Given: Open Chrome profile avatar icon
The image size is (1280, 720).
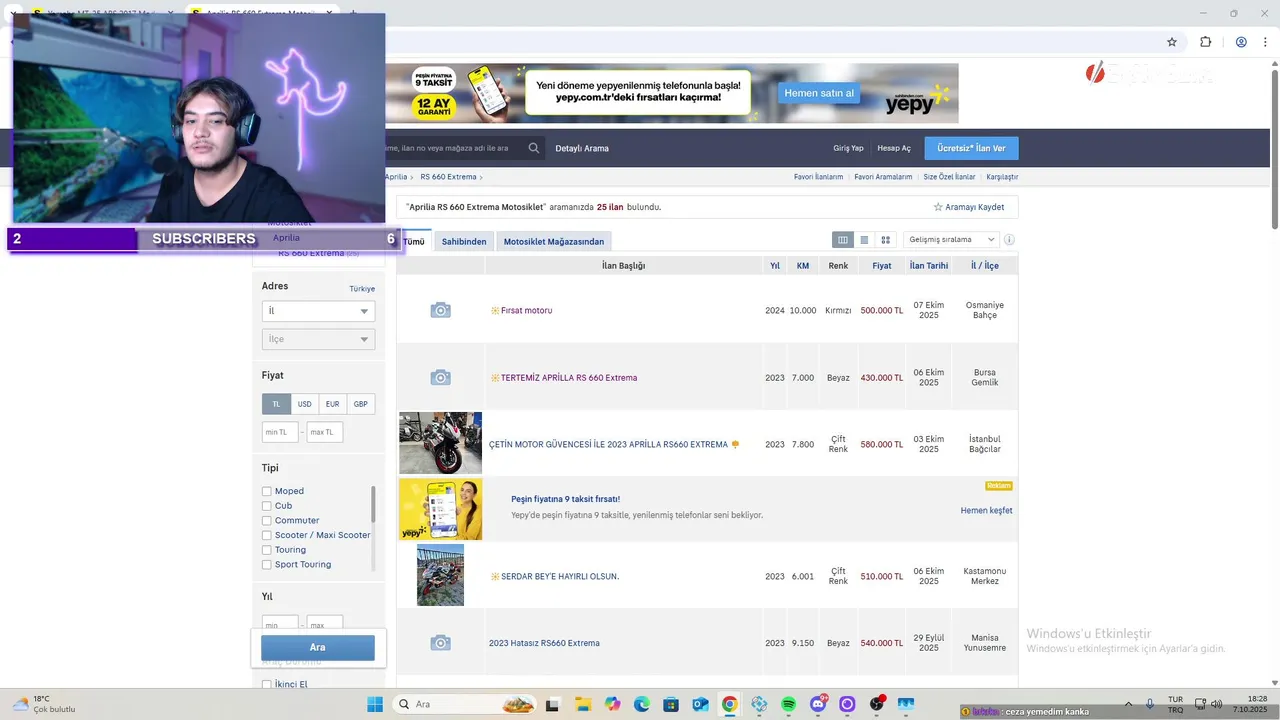Looking at the screenshot, I should pyautogui.click(x=1241, y=42).
